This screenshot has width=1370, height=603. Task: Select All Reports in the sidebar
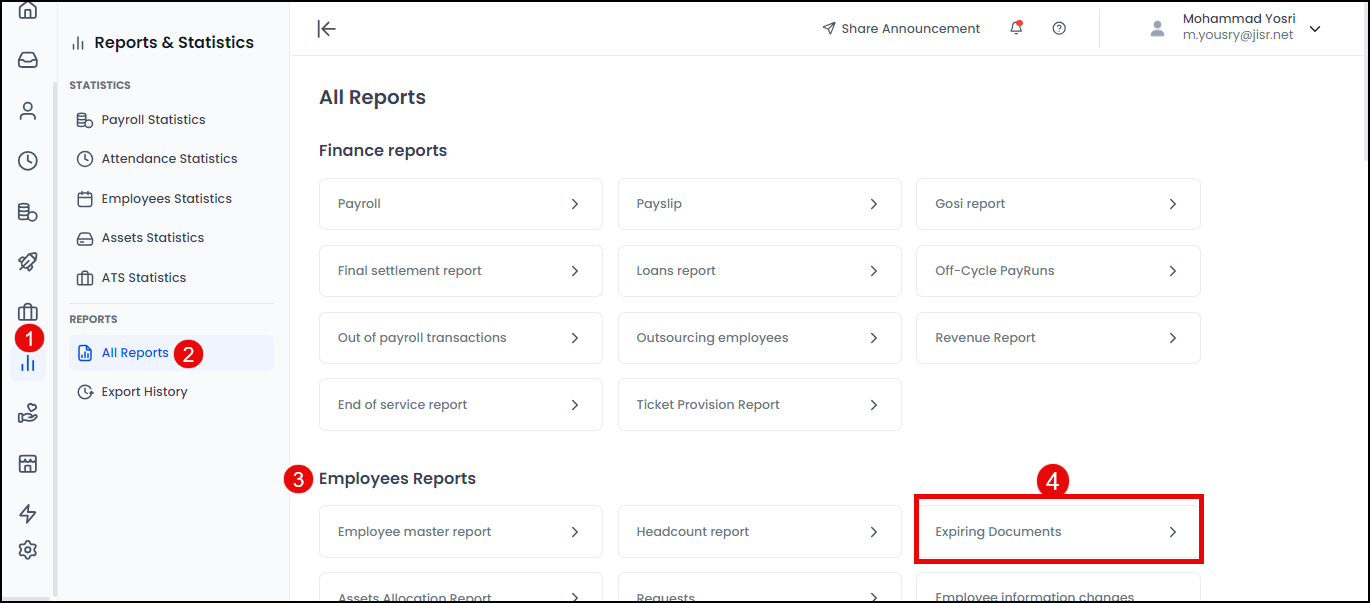(135, 353)
